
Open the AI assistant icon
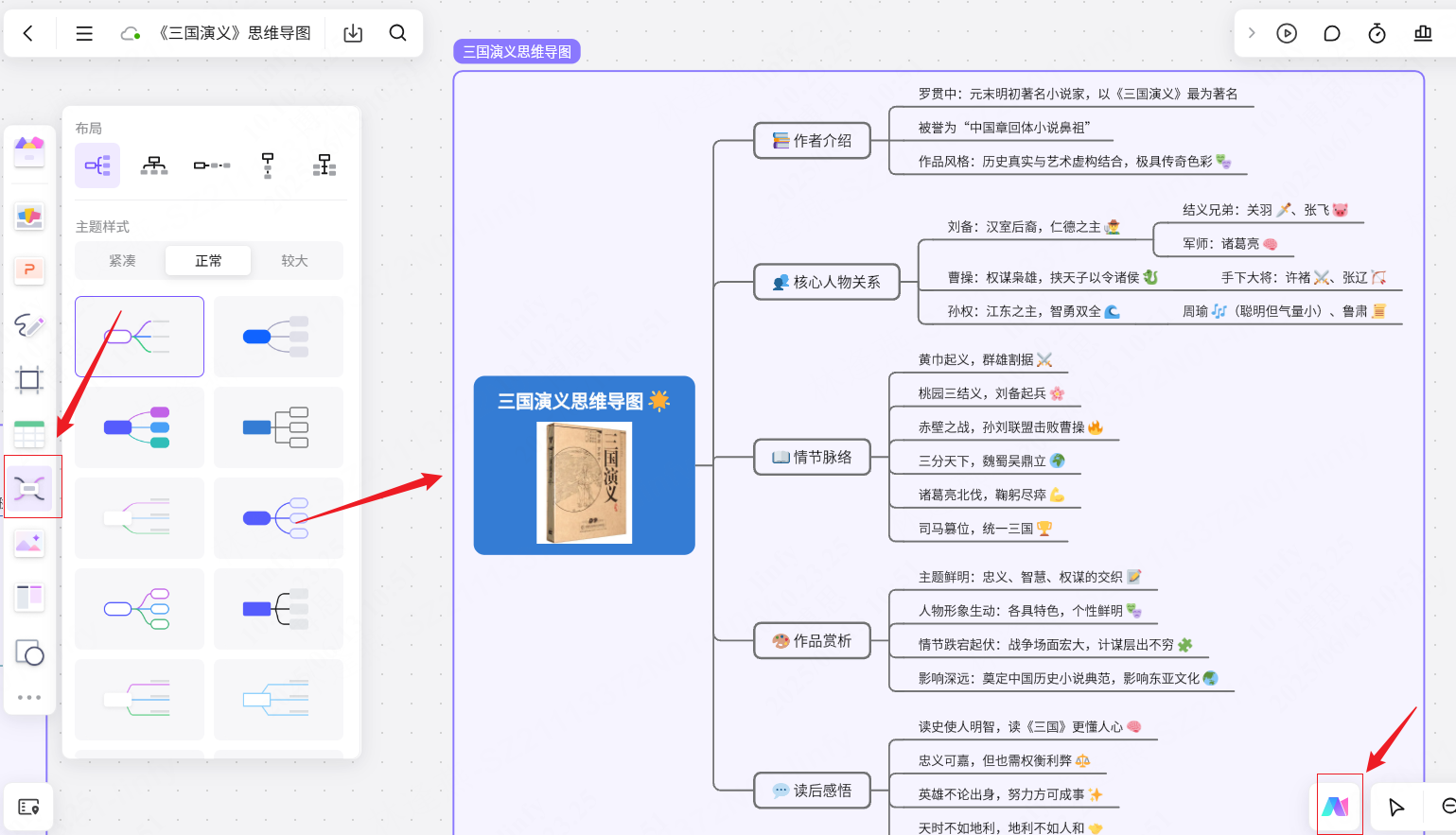pos(1336,807)
